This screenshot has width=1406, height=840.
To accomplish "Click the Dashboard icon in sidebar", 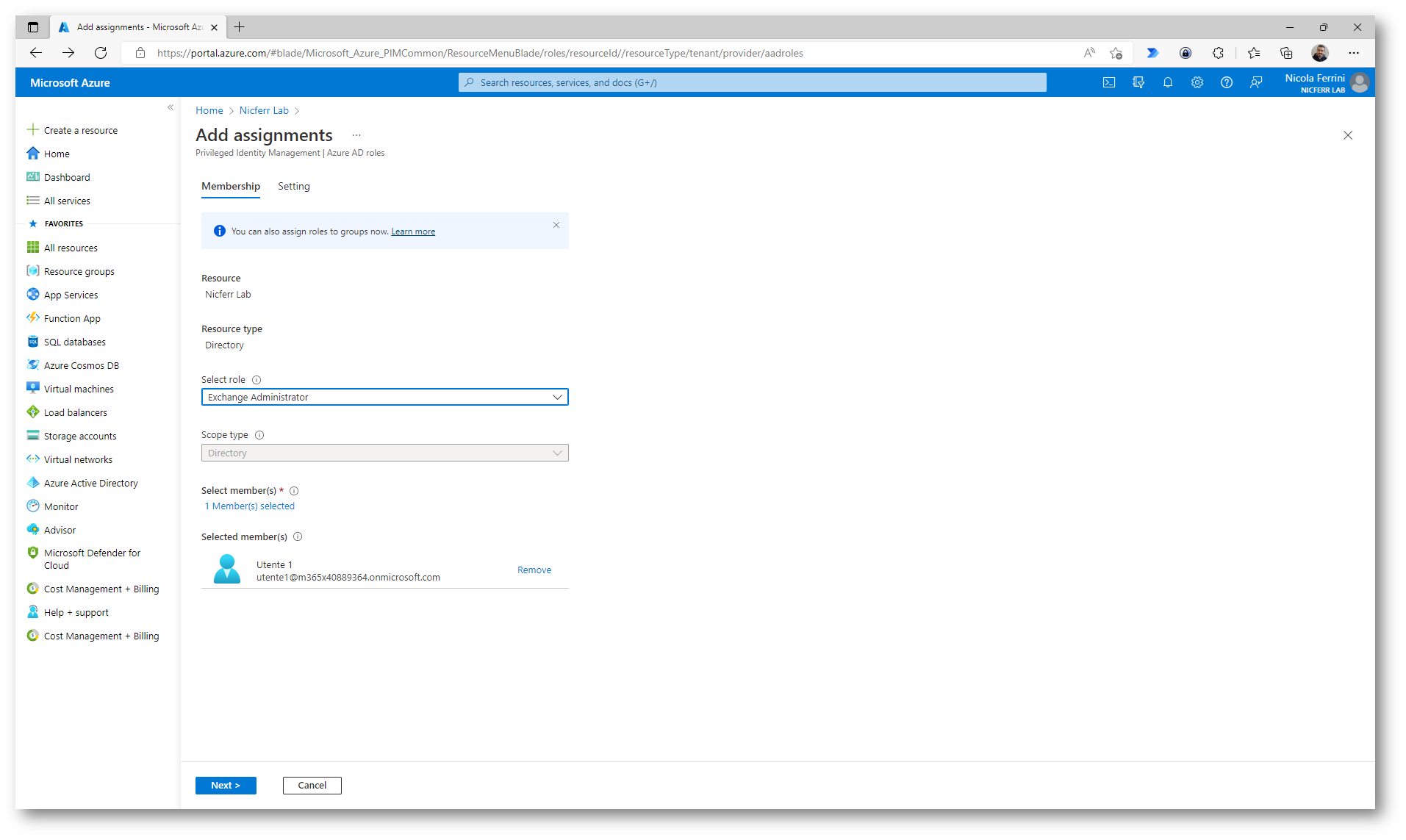I will [33, 177].
